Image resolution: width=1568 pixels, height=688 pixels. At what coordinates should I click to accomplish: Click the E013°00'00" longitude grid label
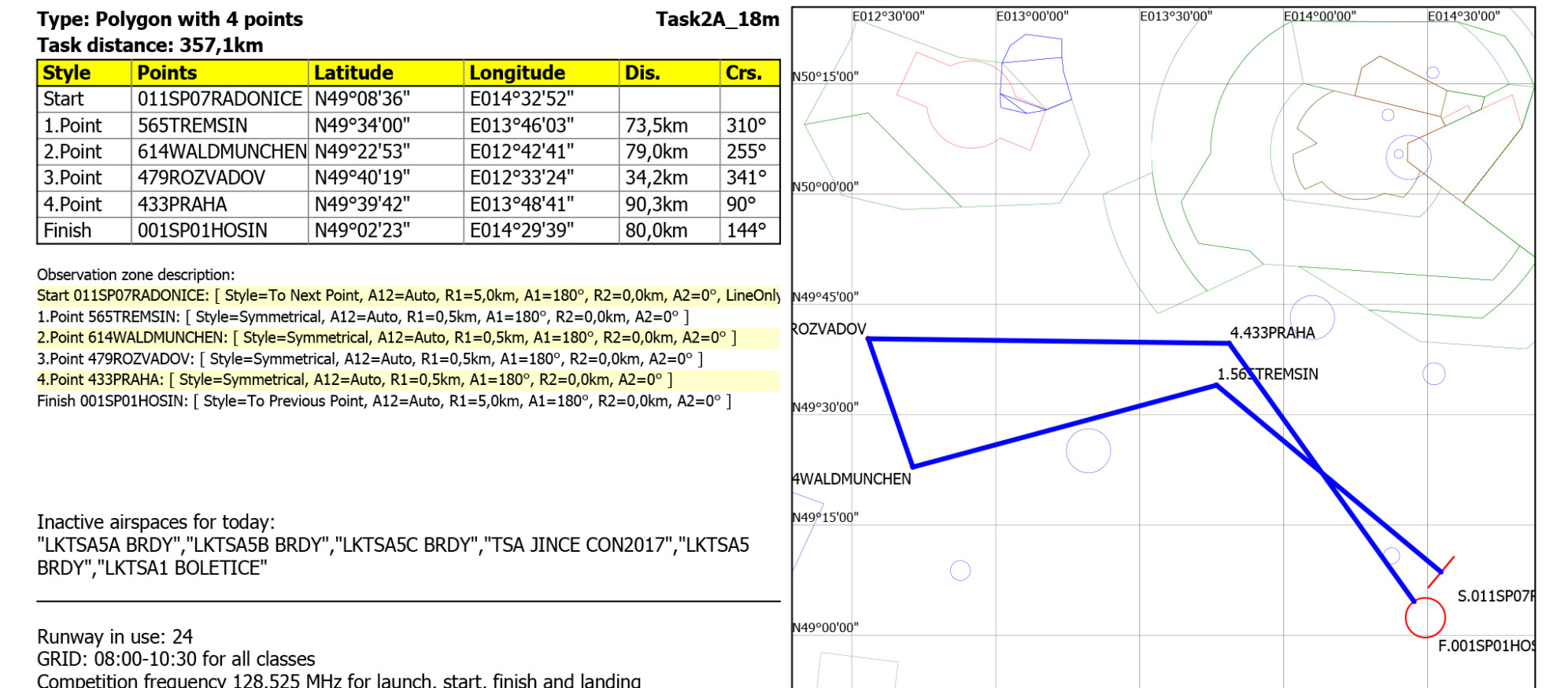(x=1031, y=16)
